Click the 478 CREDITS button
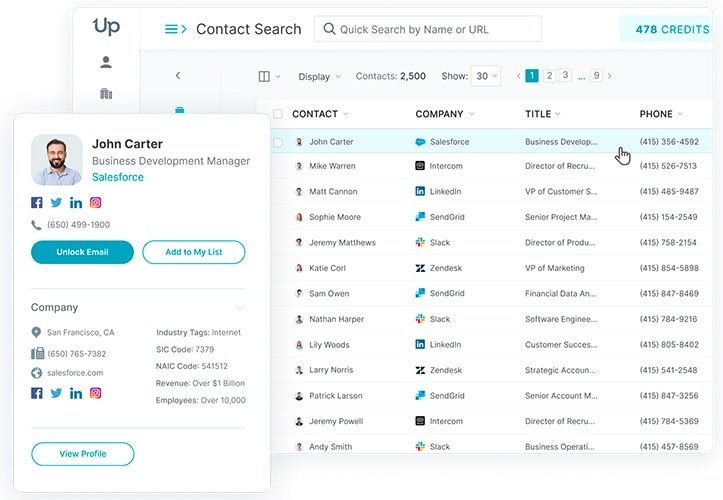The height and width of the screenshot is (500, 723). pos(666,29)
